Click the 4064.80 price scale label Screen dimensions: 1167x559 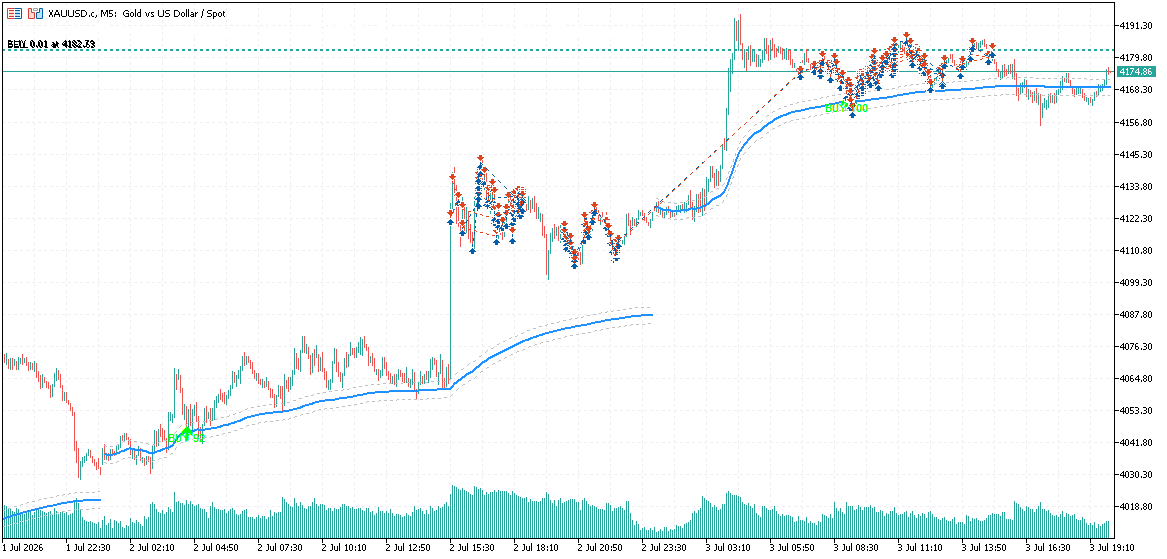click(x=1136, y=378)
